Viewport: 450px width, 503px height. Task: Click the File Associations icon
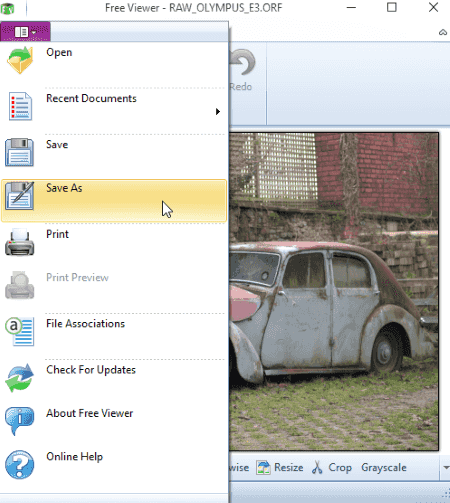click(x=19, y=331)
